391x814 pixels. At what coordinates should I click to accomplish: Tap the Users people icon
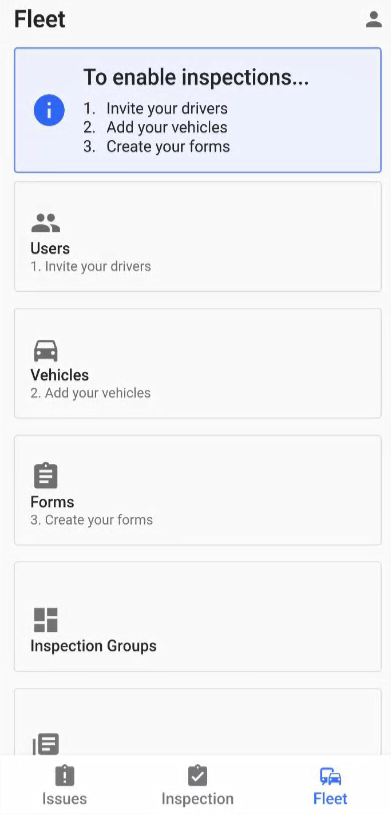pyautogui.click(x=46, y=223)
